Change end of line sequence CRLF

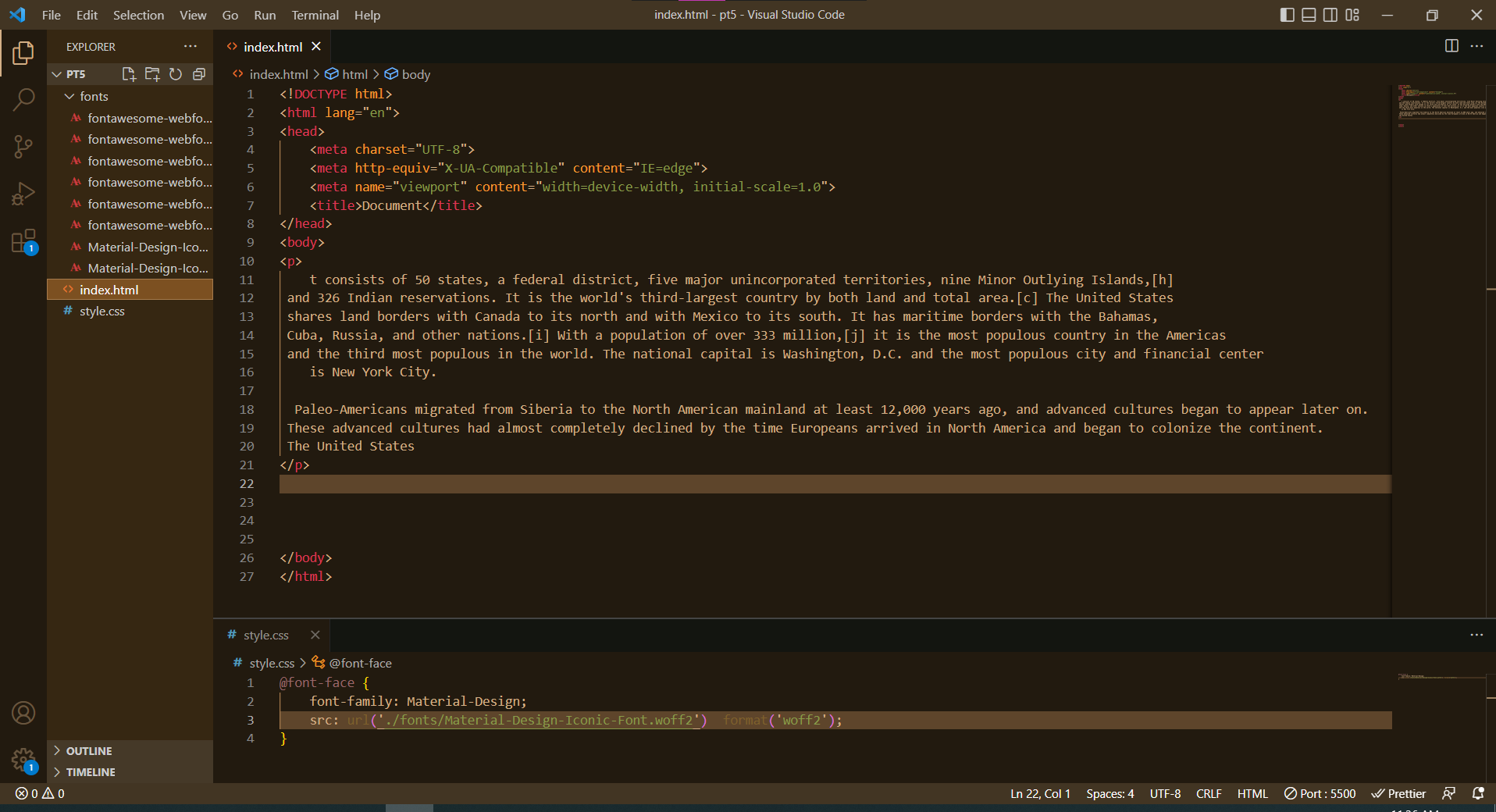(x=1209, y=793)
